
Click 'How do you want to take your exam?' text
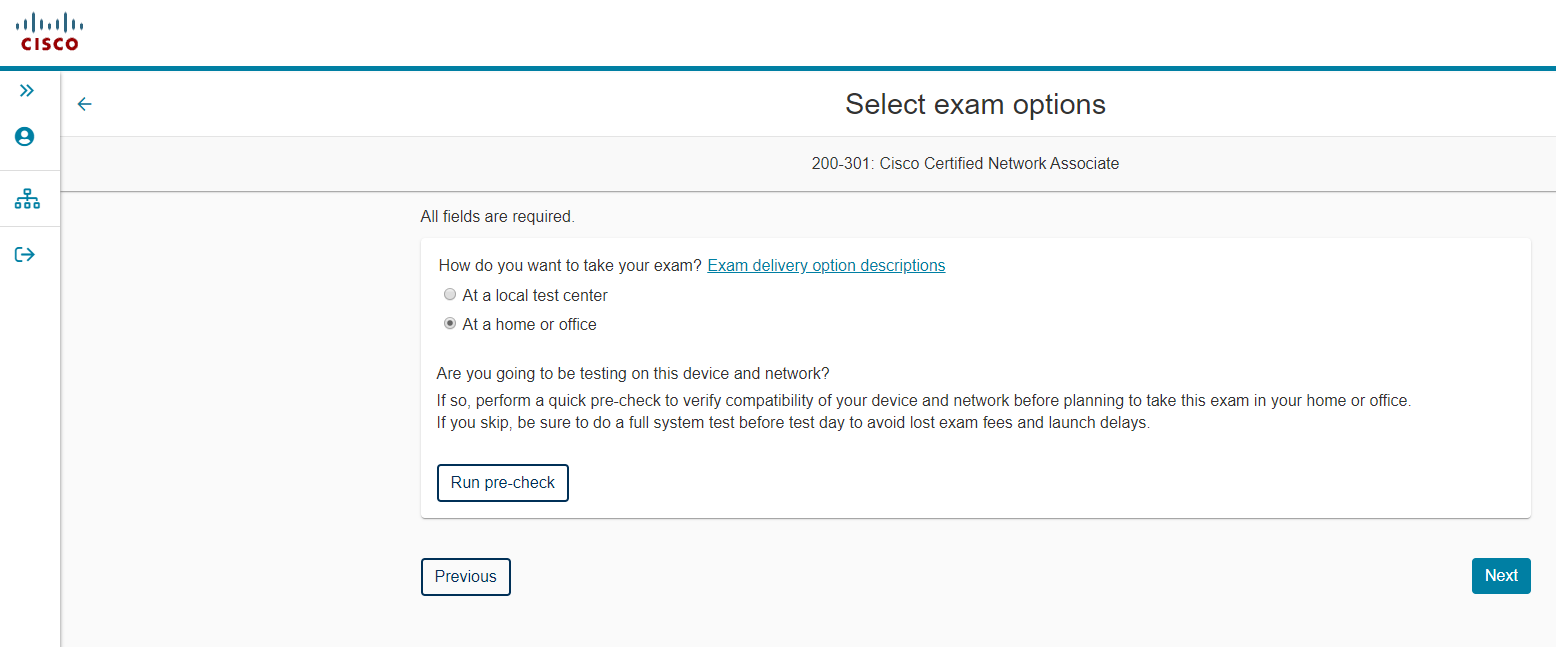coord(570,266)
